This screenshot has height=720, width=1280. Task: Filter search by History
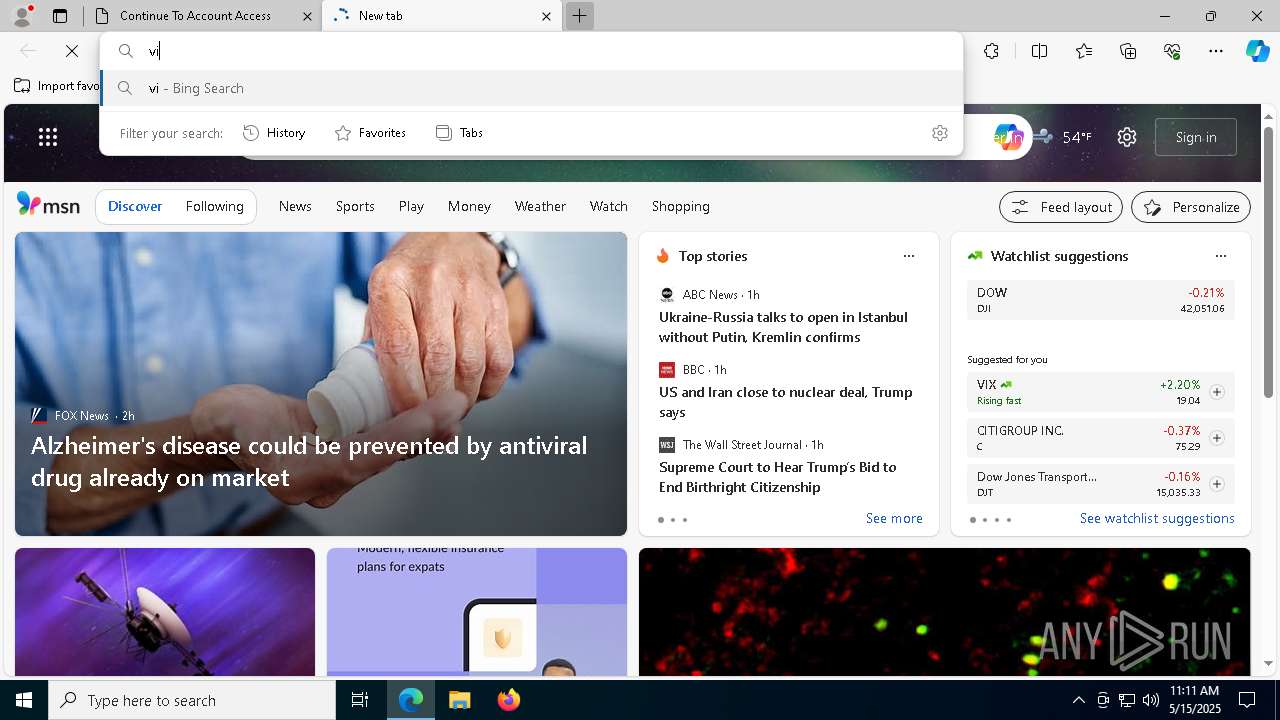[x=274, y=133]
